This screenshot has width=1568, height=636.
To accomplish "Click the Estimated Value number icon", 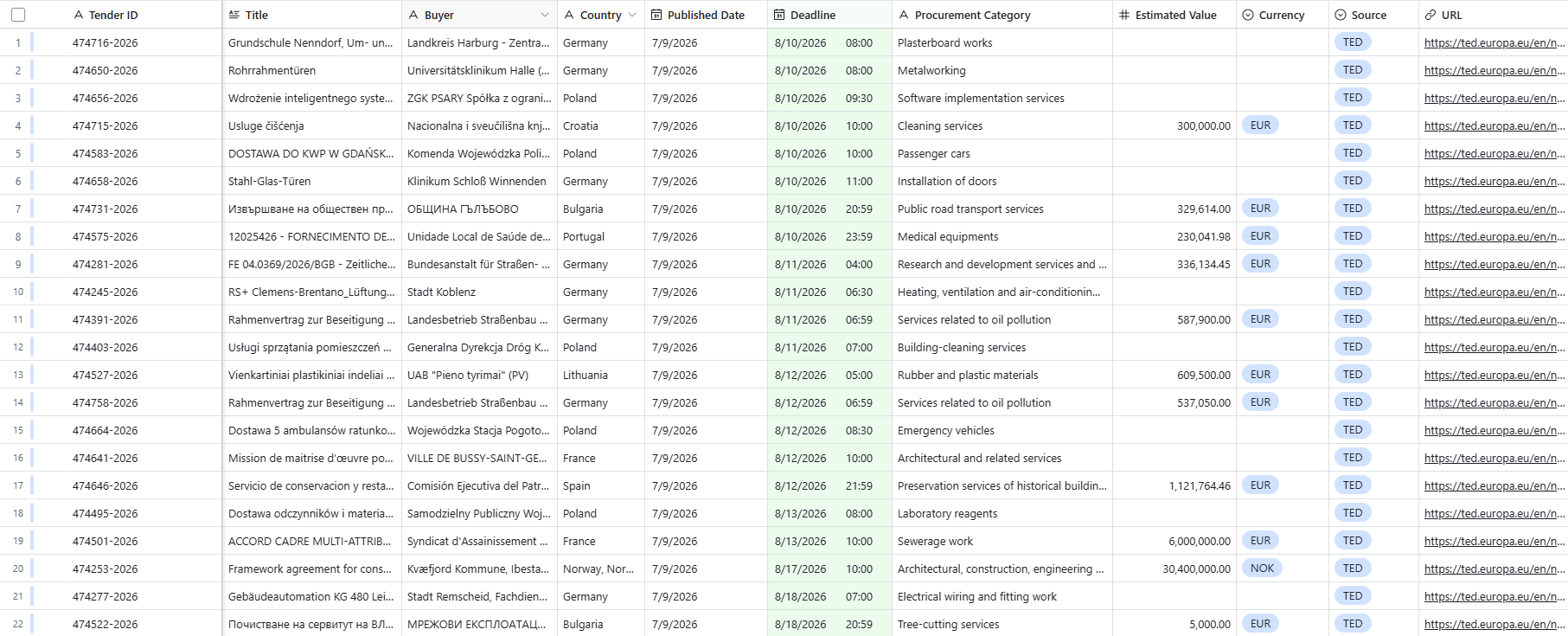I will [x=1124, y=15].
